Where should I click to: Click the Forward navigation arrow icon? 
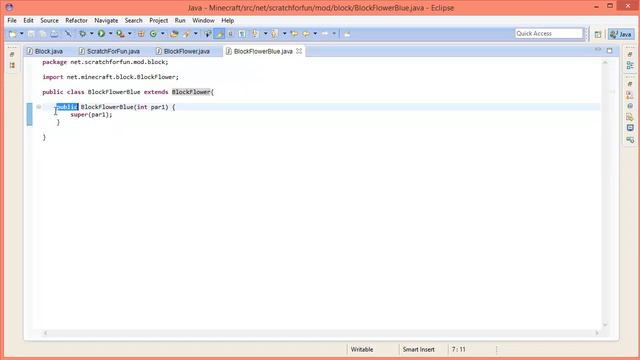coord(325,34)
